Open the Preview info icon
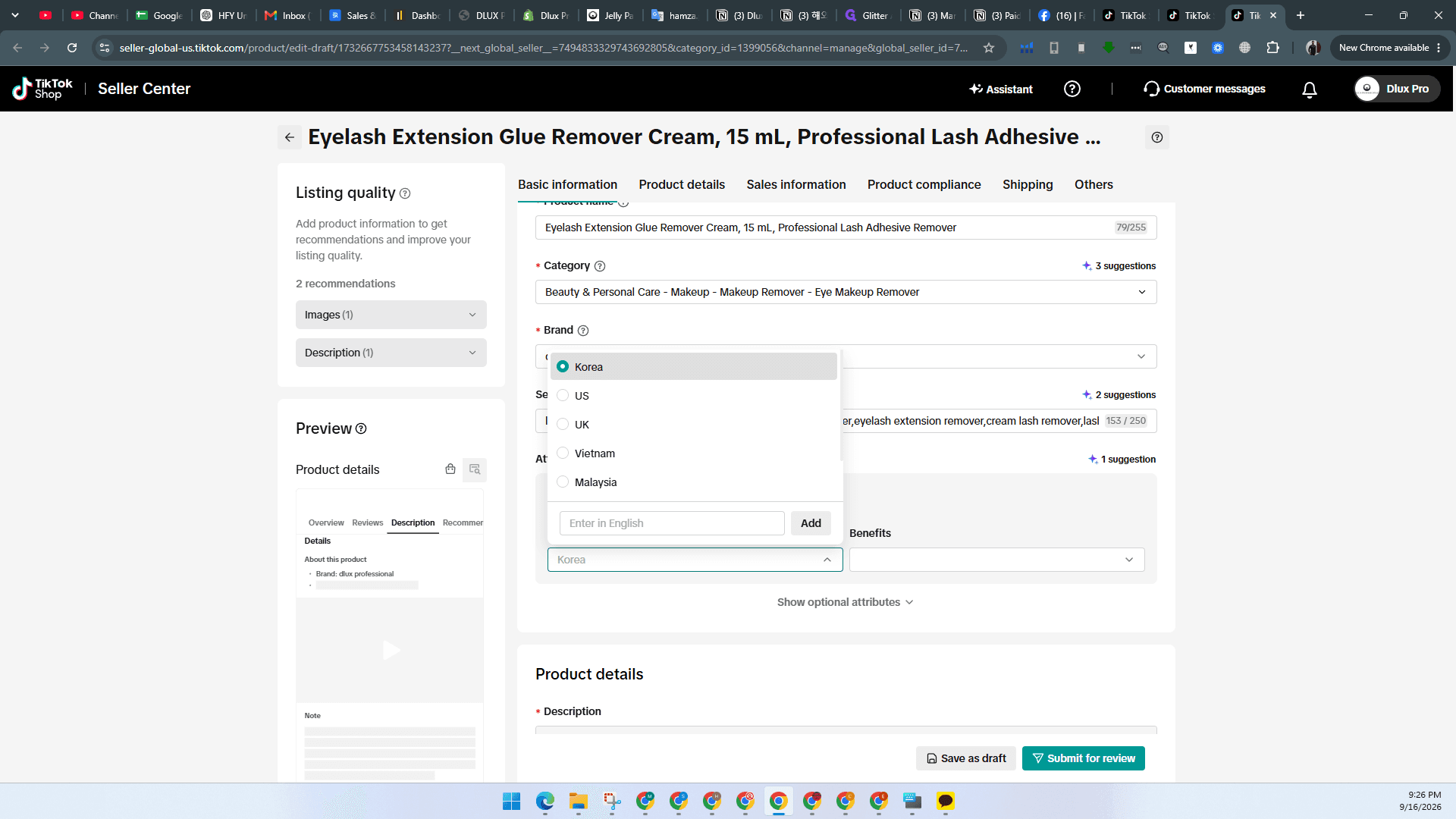1456x819 pixels. click(361, 428)
